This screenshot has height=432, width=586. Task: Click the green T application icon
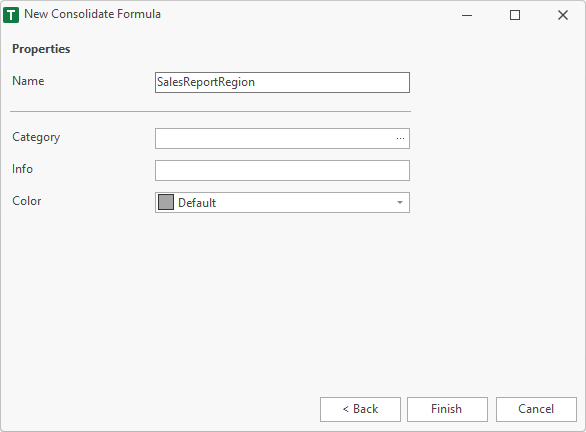coord(11,15)
